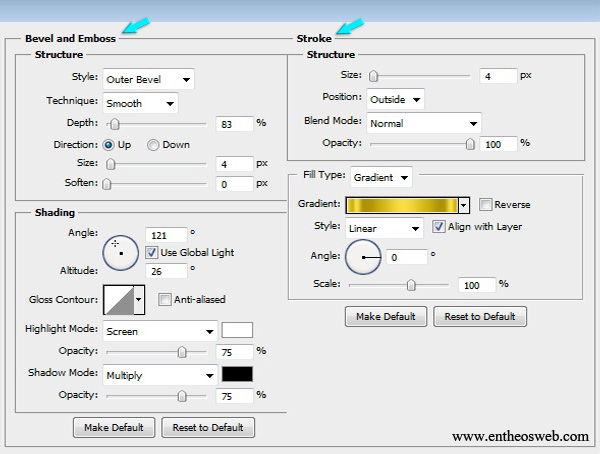Toggle the Use Global Light checkbox
This screenshot has width=600, height=454.
click(x=152, y=251)
